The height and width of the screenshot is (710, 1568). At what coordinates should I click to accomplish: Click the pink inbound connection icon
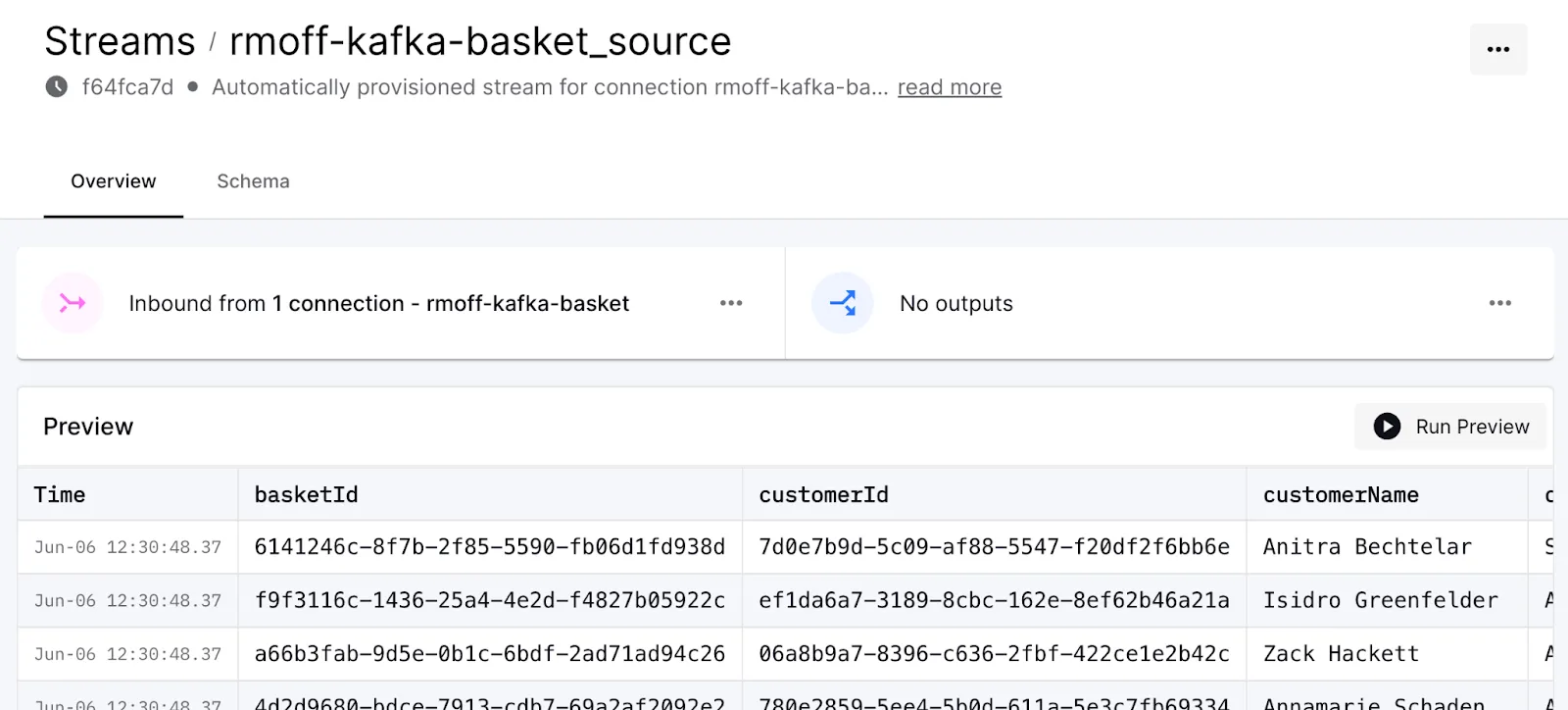(x=73, y=303)
